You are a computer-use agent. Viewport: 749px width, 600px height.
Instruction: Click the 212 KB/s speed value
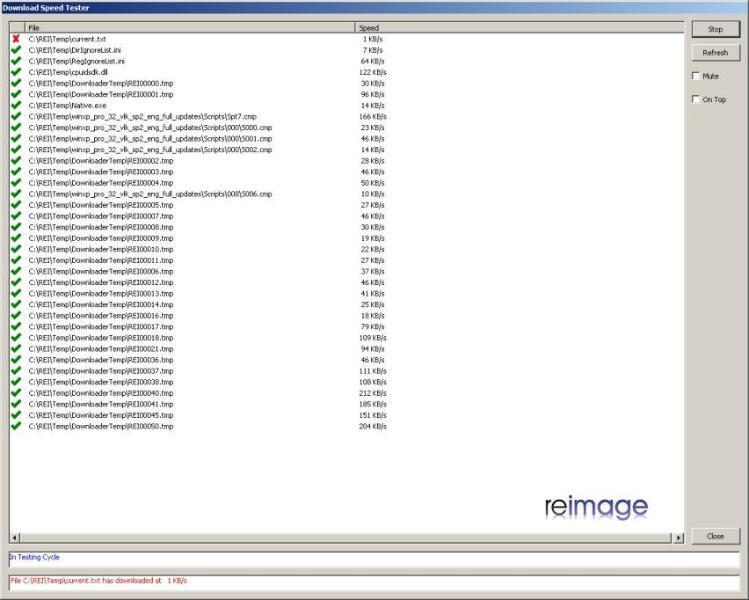(x=373, y=393)
